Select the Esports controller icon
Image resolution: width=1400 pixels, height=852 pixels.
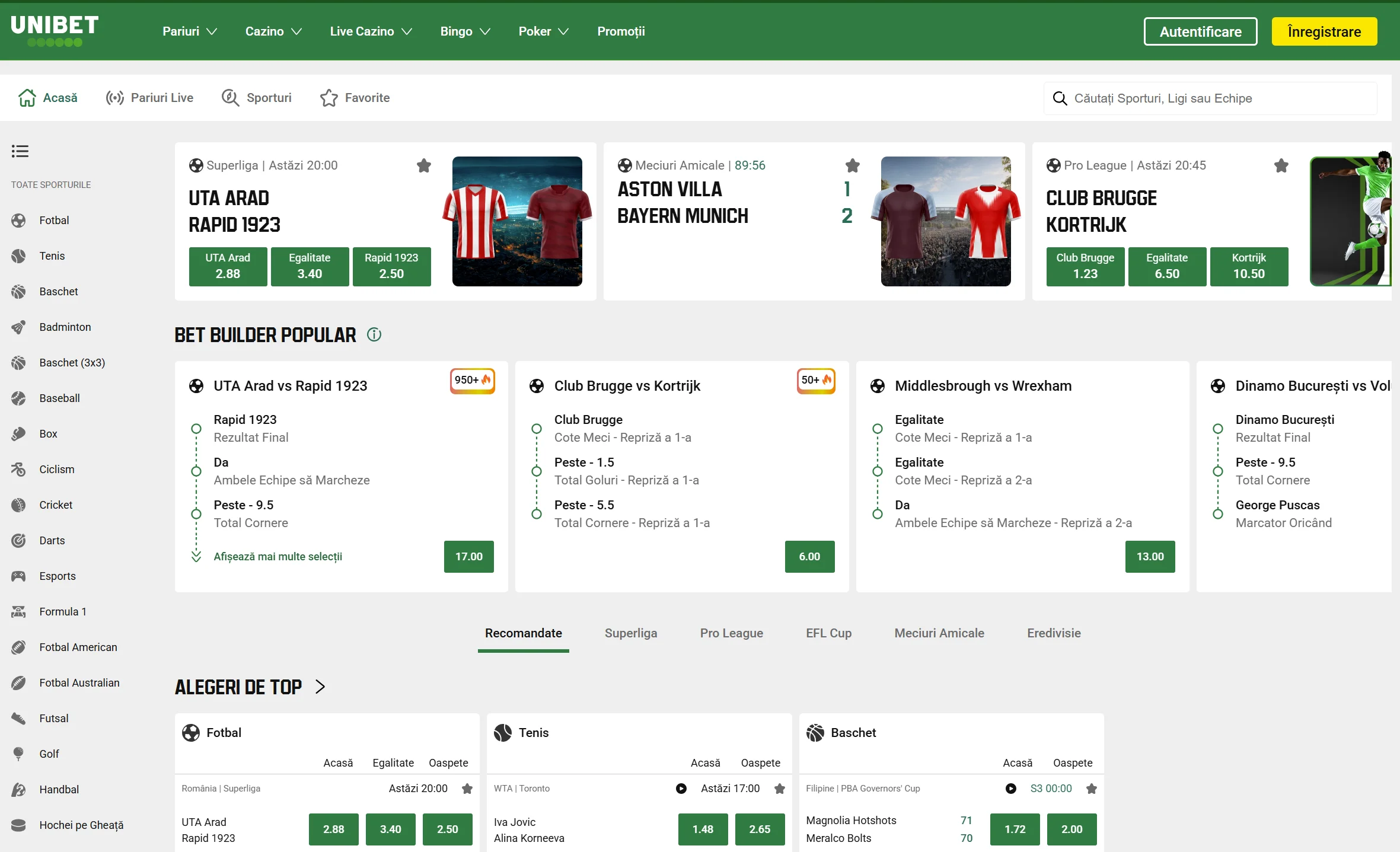click(x=18, y=576)
